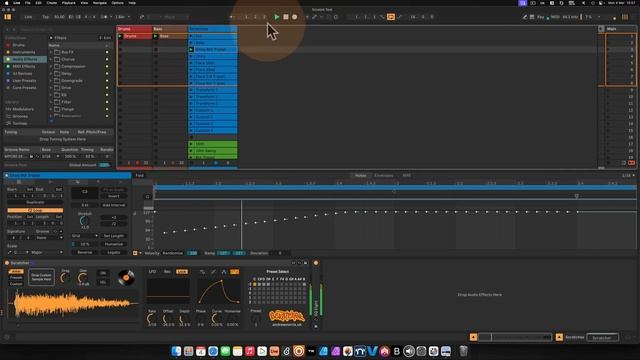Start playback with the green Play button
This screenshot has width=640, height=360.
[x=277, y=17]
